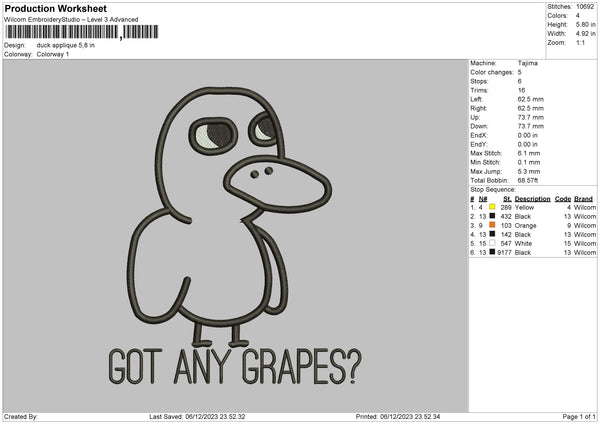Viewport: 600px width, 424px height.
Task: Click the Color changes value 5
Action: 520,72
